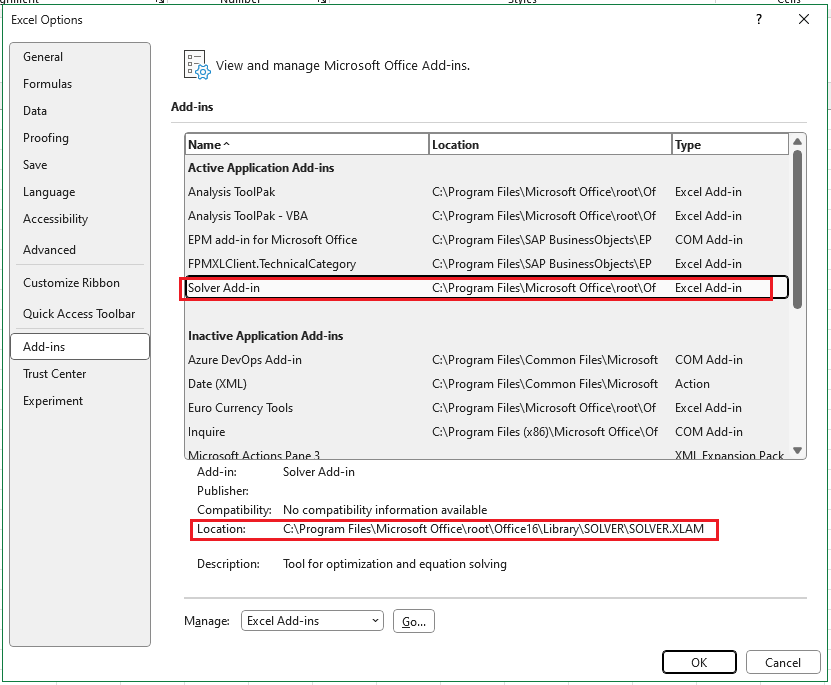Viewport: 831px width, 685px height.
Task: Select the Analysis ToolPak add-in row
Action: [x=487, y=192]
